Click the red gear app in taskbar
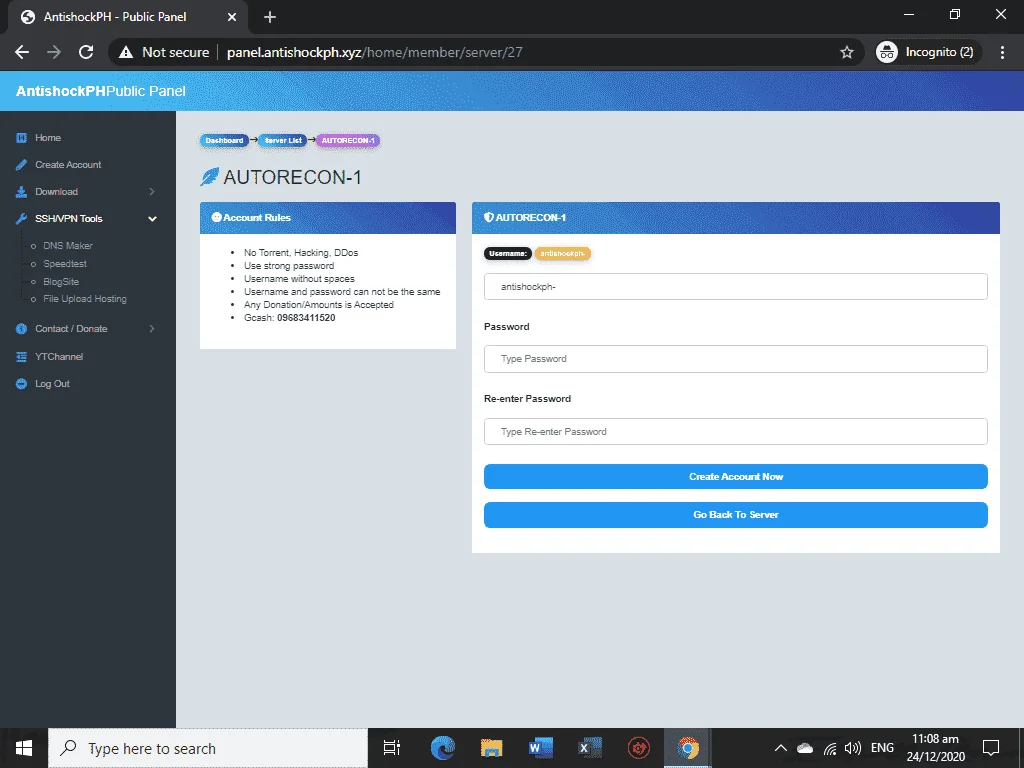 pyautogui.click(x=639, y=748)
